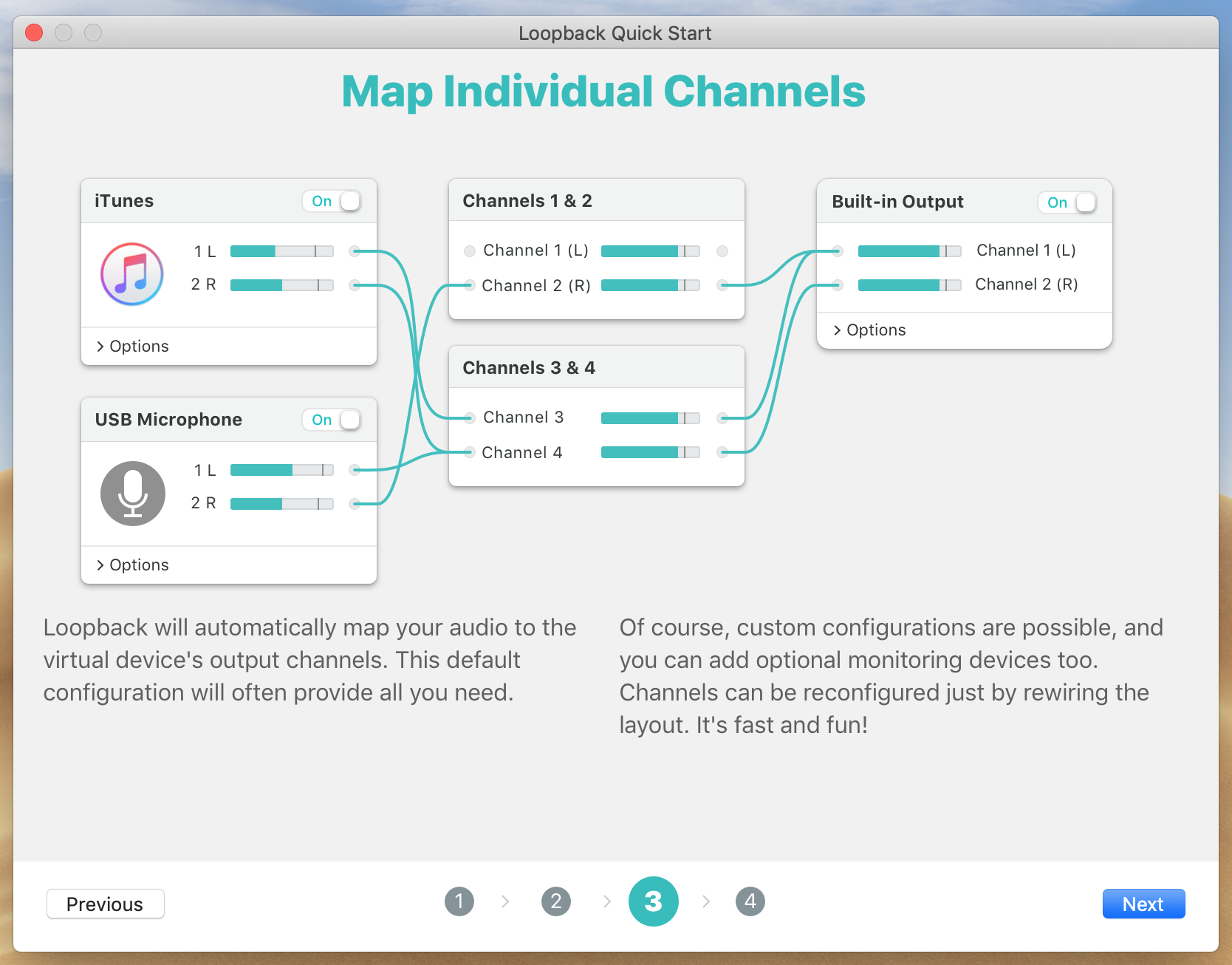Click the Previous button
1232x965 pixels.
(106, 904)
